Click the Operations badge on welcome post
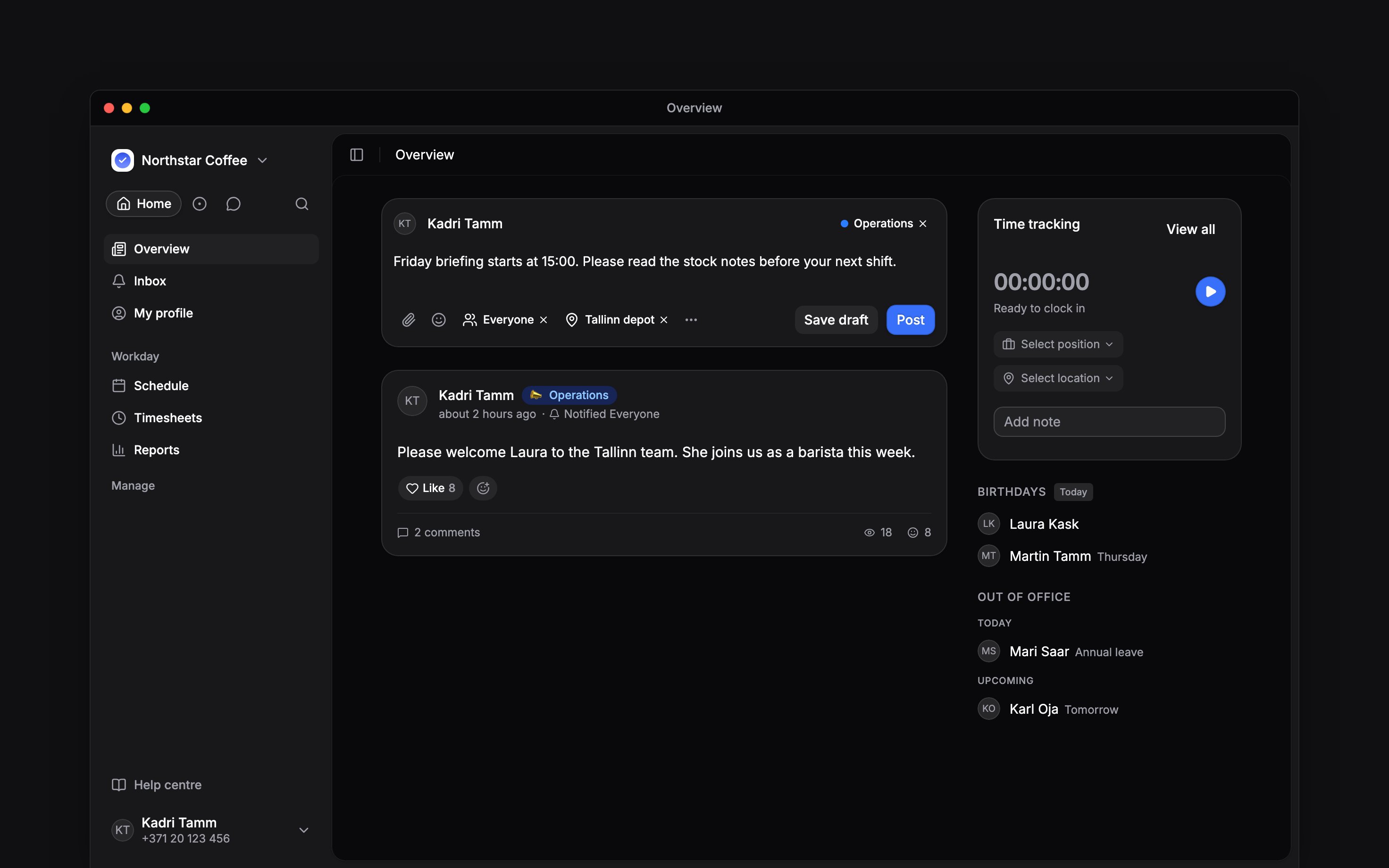Screen dimensions: 1389x868 [x=569, y=395]
